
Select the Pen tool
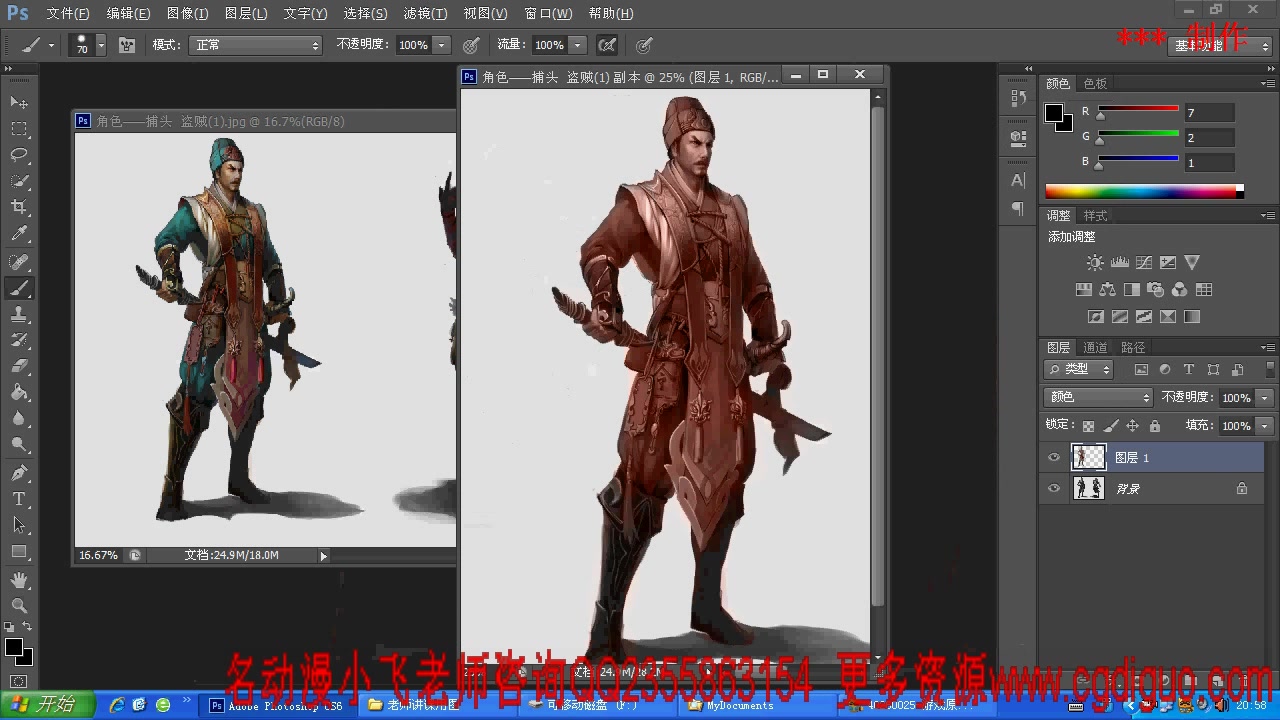[19, 472]
